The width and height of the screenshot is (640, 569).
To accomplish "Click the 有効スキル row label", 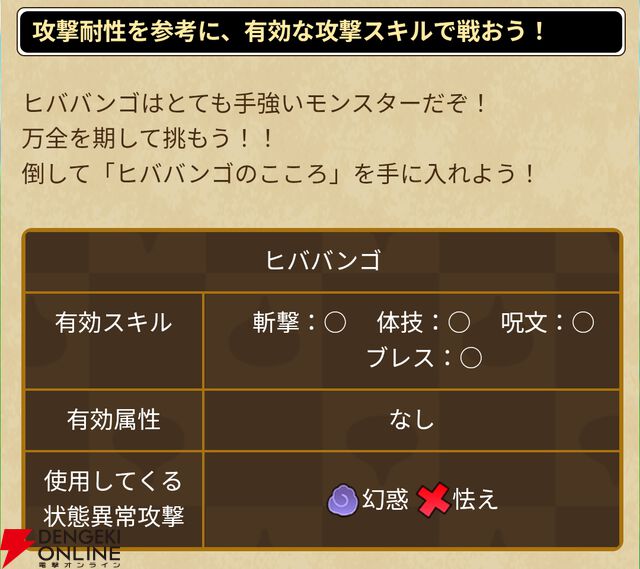I will pyautogui.click(x=113, y=322).
